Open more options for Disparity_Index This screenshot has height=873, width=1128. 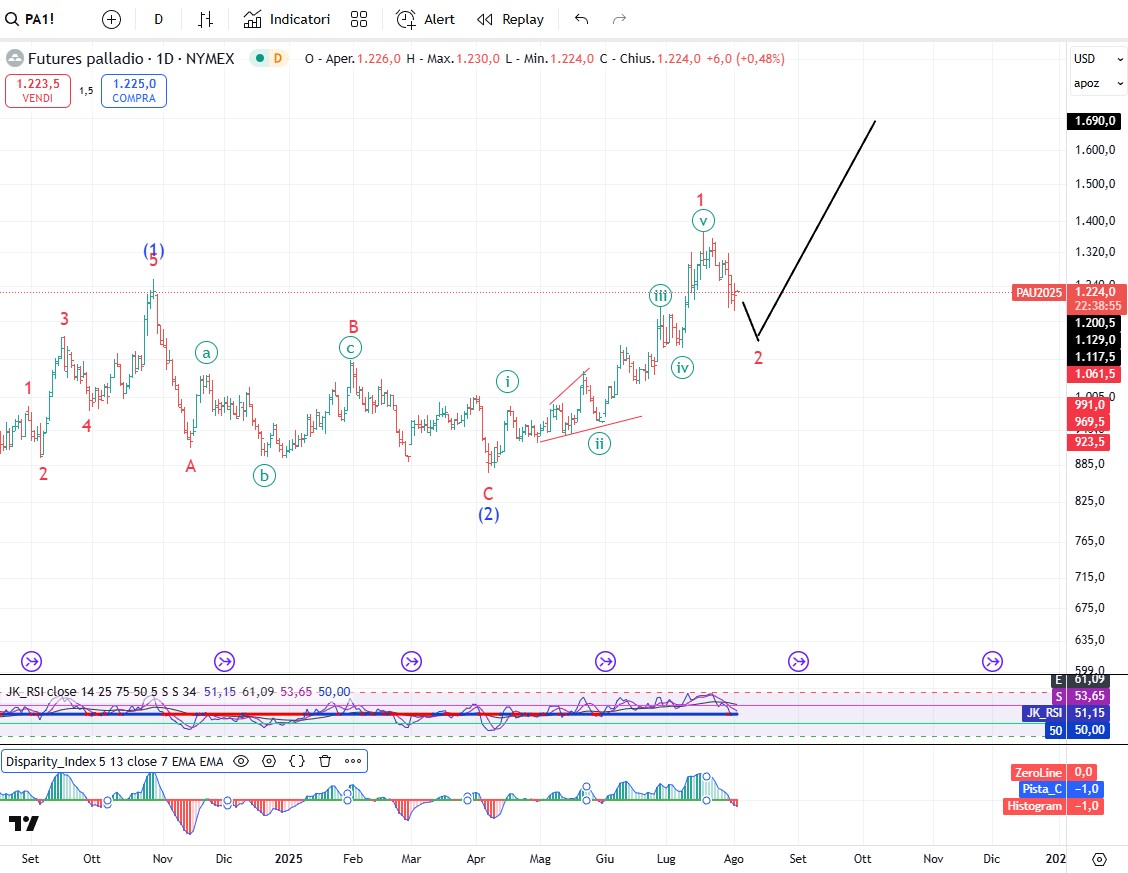353,761
